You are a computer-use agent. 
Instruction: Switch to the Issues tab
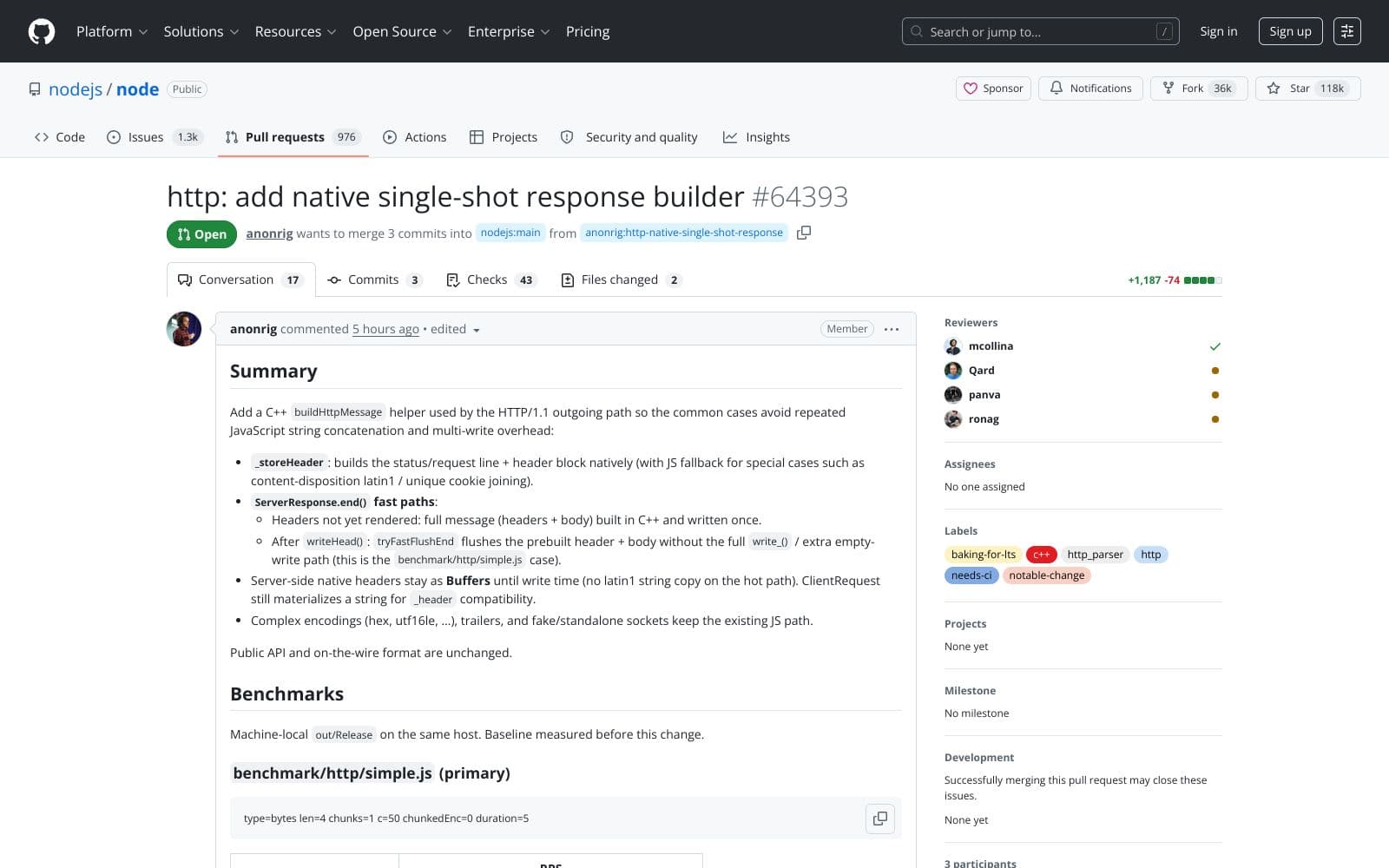click(x=155, y=137)
